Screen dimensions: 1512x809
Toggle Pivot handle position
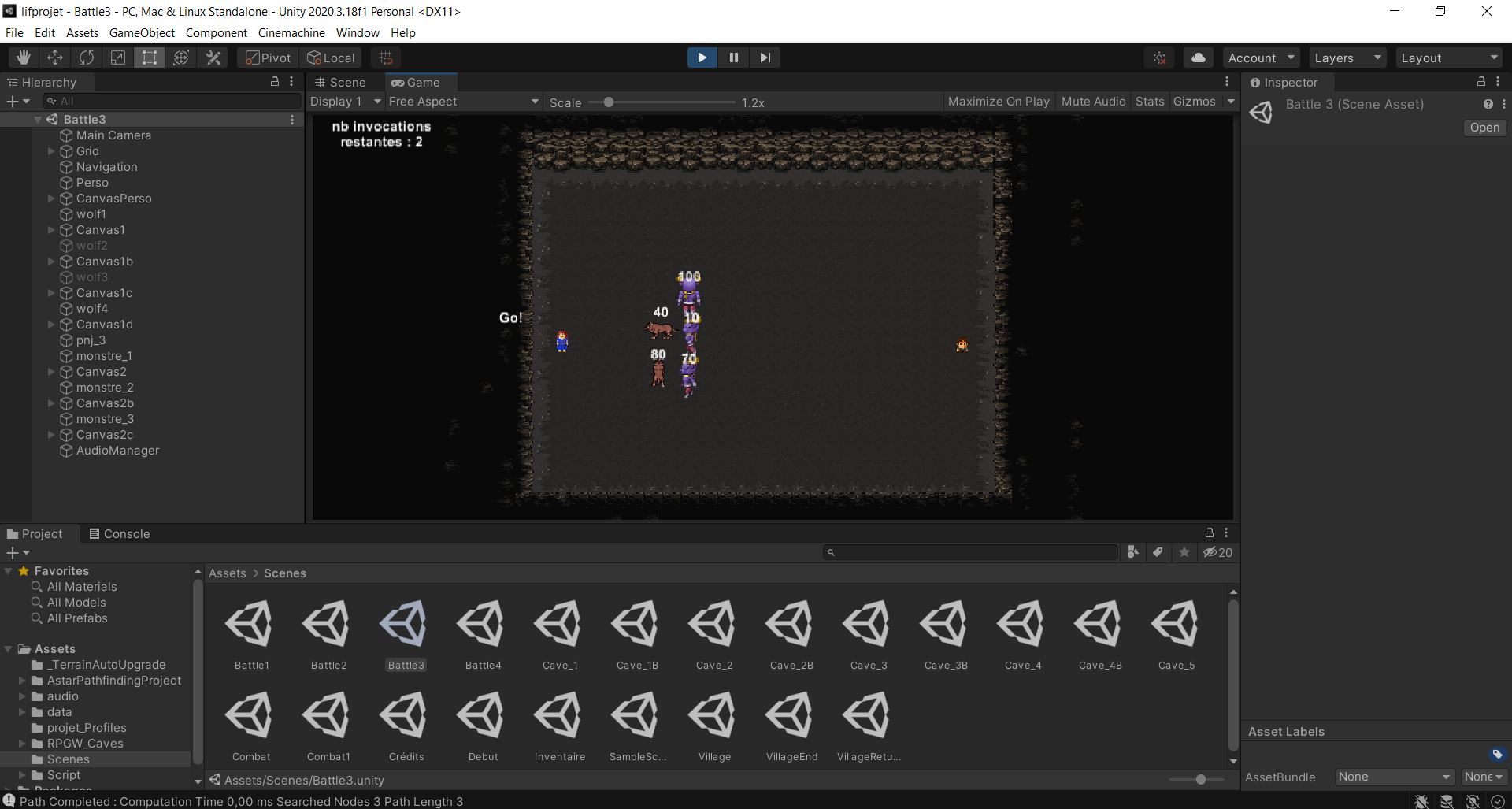point(268,58)
